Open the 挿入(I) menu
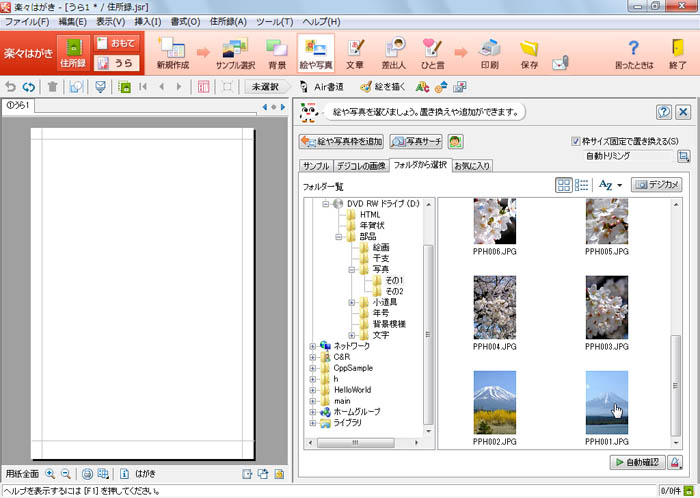Image resolution: width=700 pixels, height=498 pixels. [147, 21]
